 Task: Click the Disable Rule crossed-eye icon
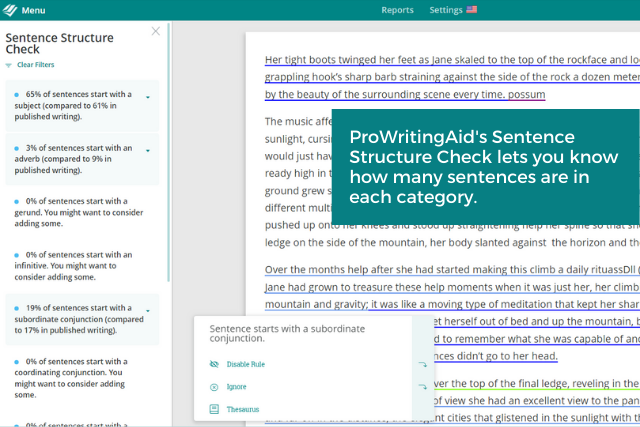(x=214, y=364)
